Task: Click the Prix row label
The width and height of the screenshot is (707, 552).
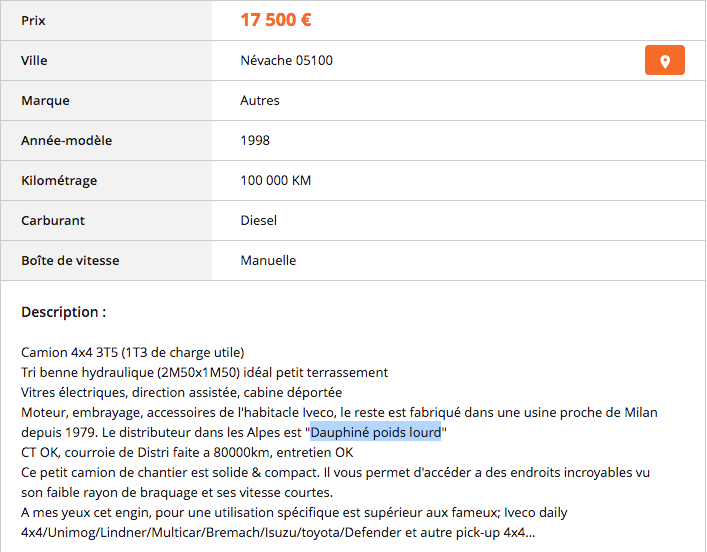Action: click(x=33, y=20)
